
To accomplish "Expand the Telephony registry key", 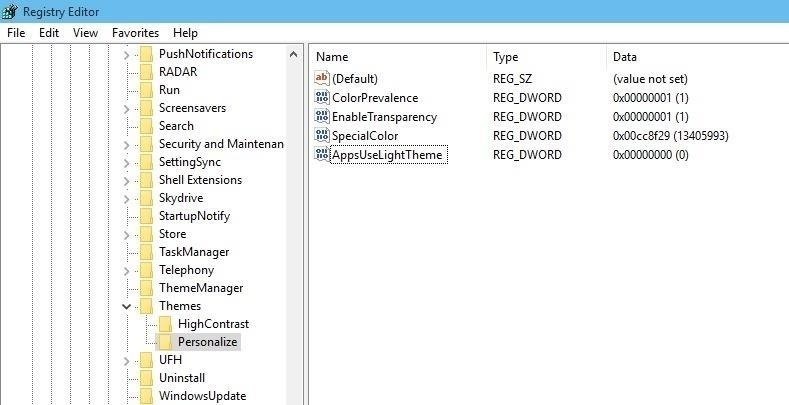I will pyautogui.click(x=126, y=270).
